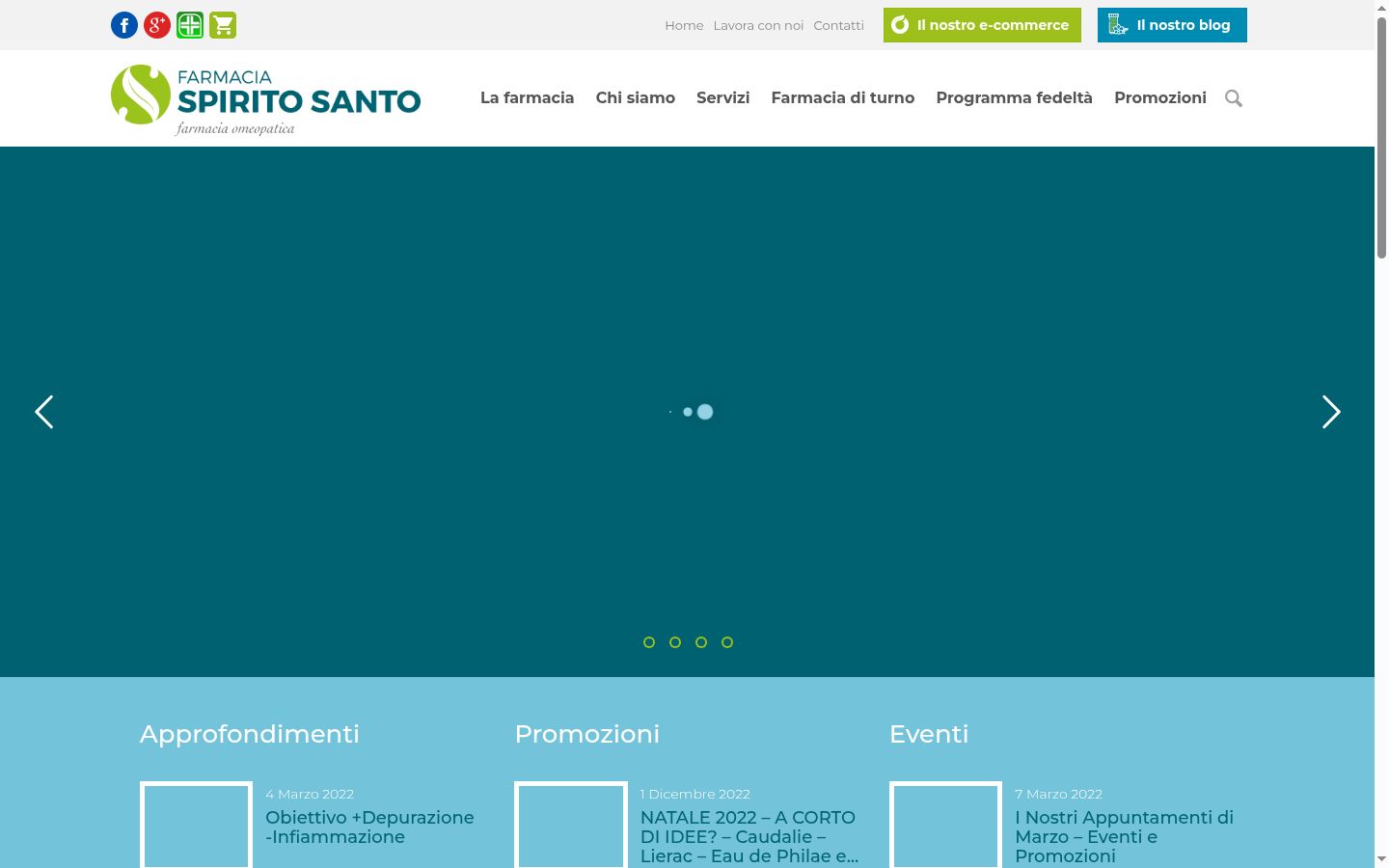
Task: Click the date 1 Dicembre 2022
Action: pos(695,795)
